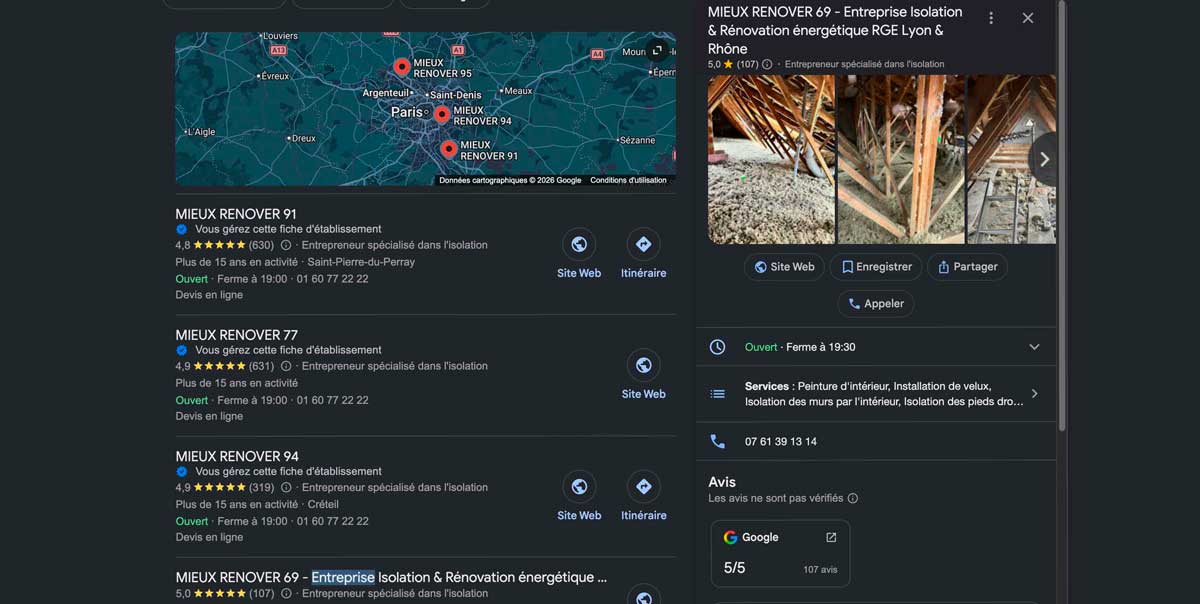Show rating info for MIEUX RENOVER 77
The image size is (1200, 604).
tap(286, 366)
